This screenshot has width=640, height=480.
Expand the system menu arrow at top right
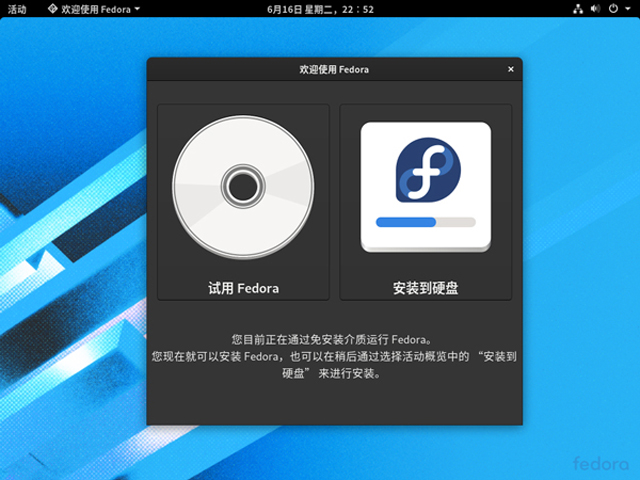(629, 9)
